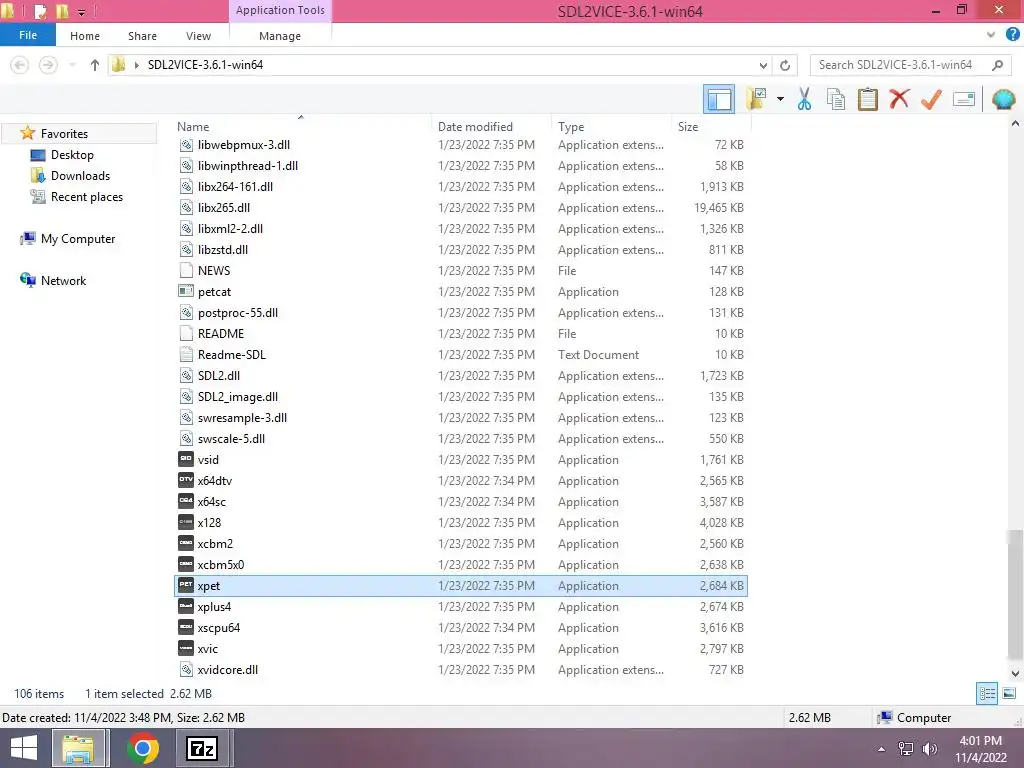
Task: Open Google Chrome from the taskbar
Action: (142, 748)
